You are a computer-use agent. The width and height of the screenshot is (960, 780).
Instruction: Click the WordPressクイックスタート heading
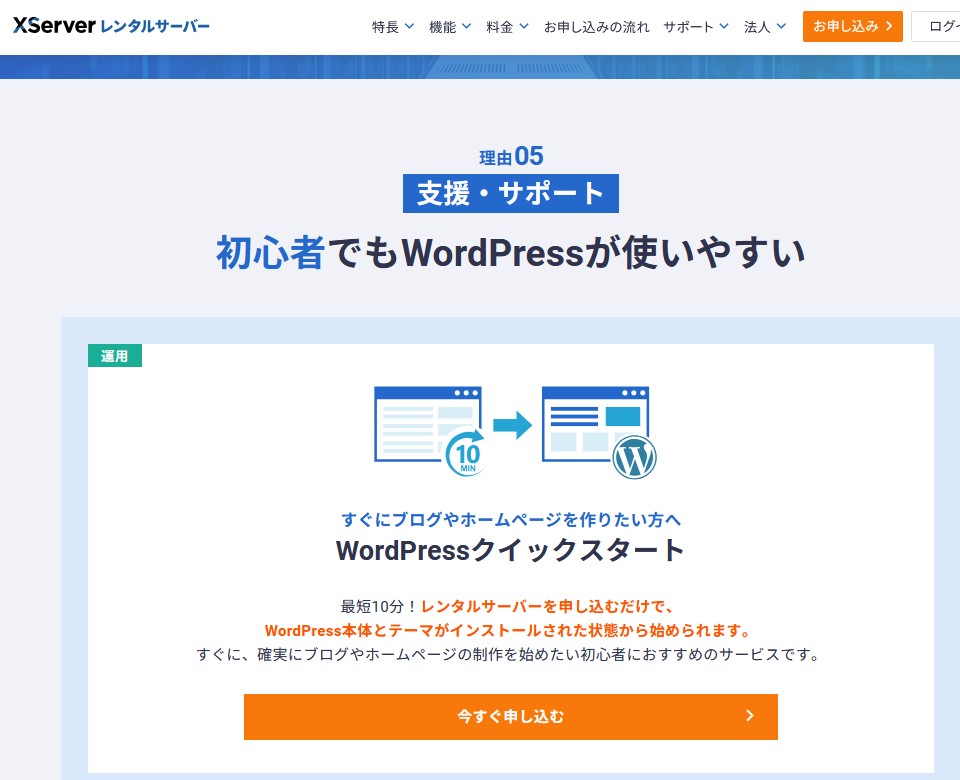point(510,550)
